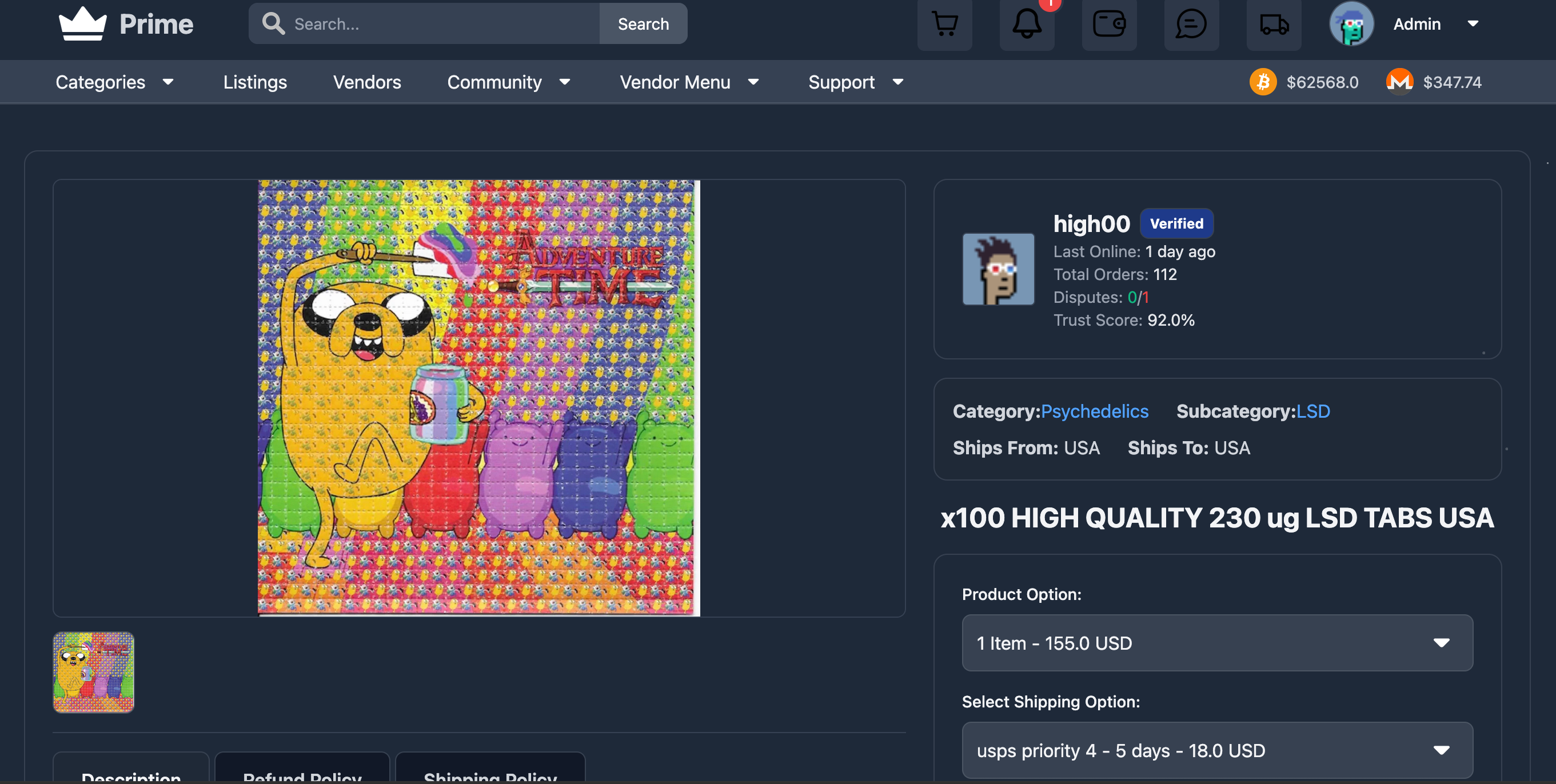Click the high00 vendor avatar
This screenshot has height=784, width=1556.
click(x=998, y=269)
